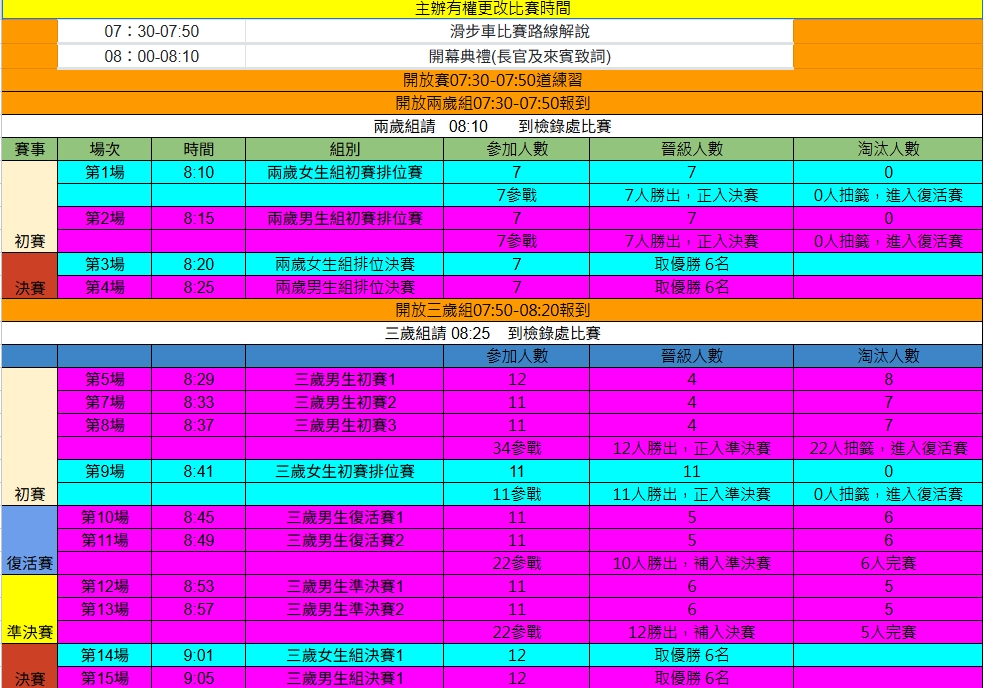Select the 組別 column header cell
Screen dimensions: 984x688
point(345,149)
